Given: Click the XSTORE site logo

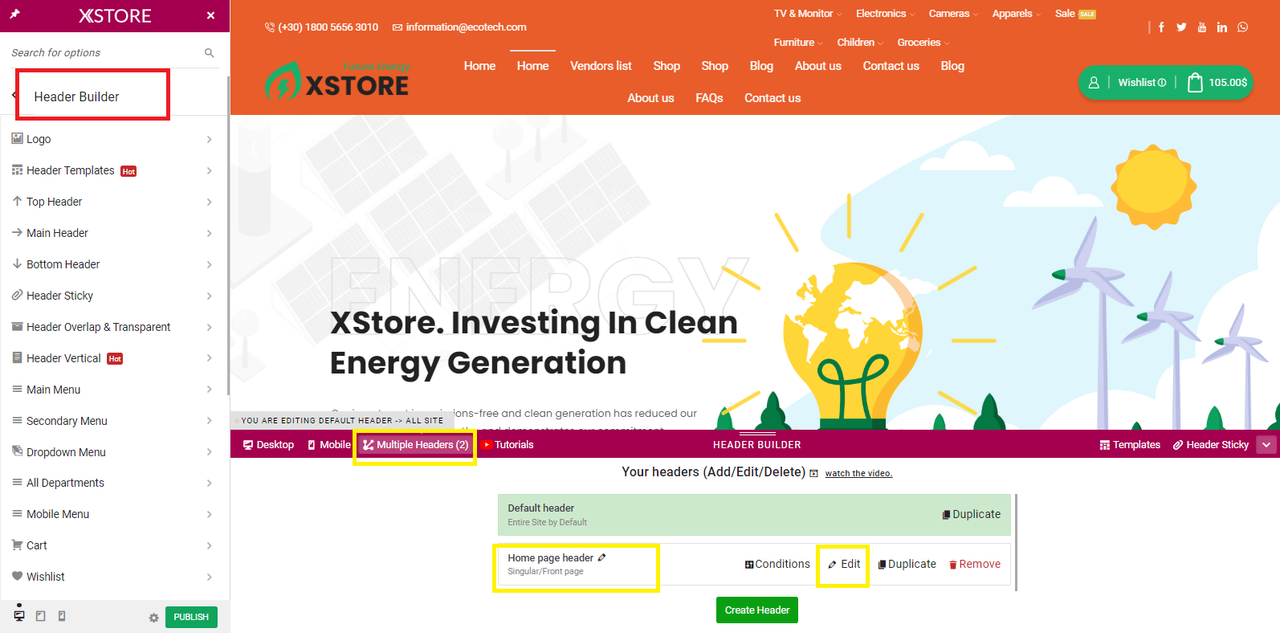Looking at the screenshot, I should coord(337,82).
